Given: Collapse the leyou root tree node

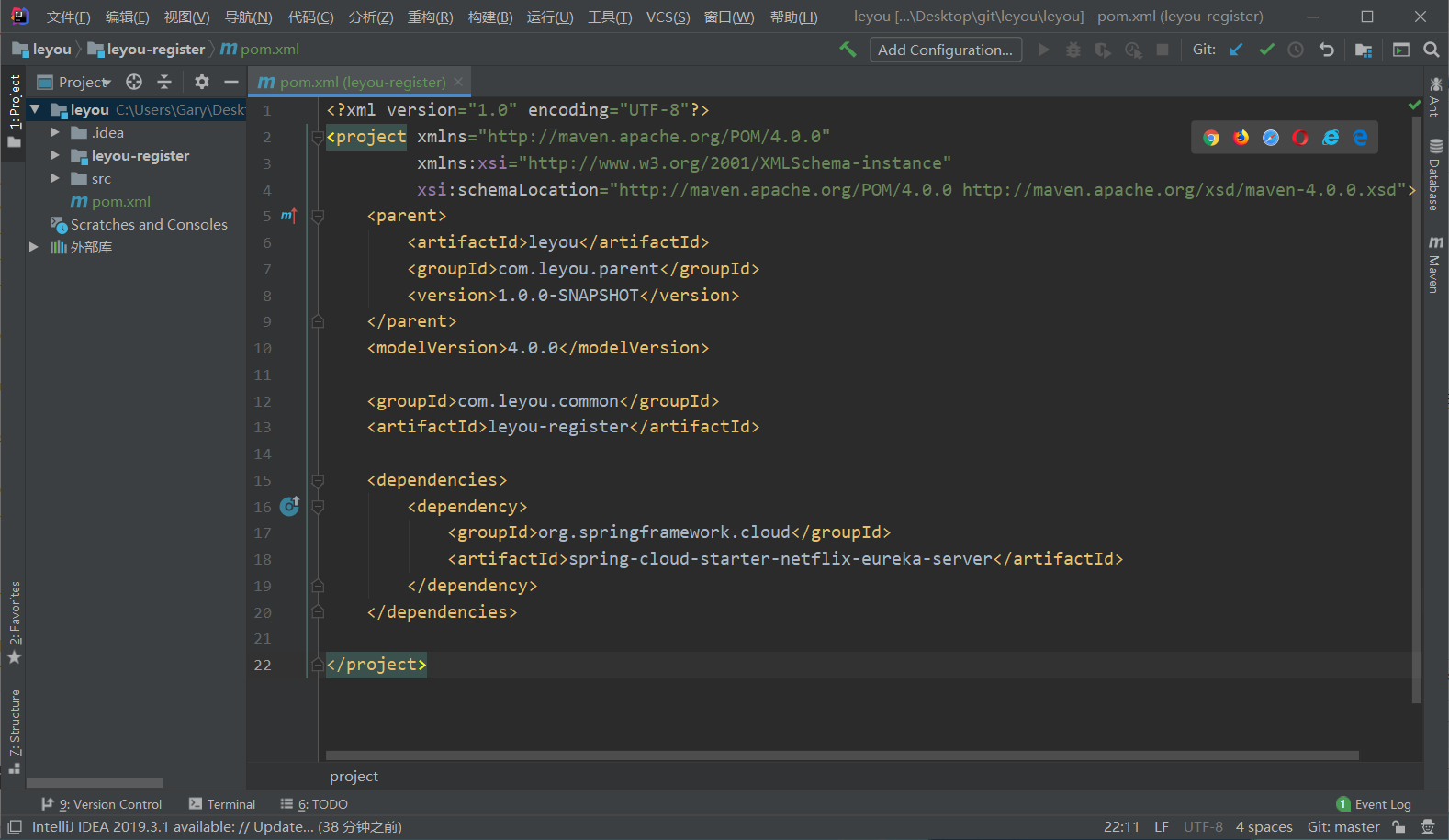Looking at the screenshot, I should coord(35,109).
